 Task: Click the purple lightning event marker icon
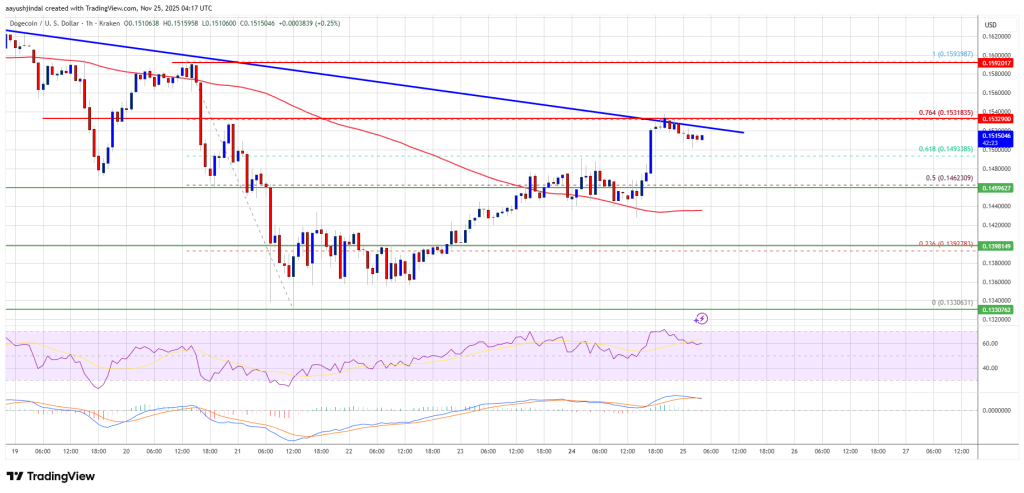[x=701, y=319]
